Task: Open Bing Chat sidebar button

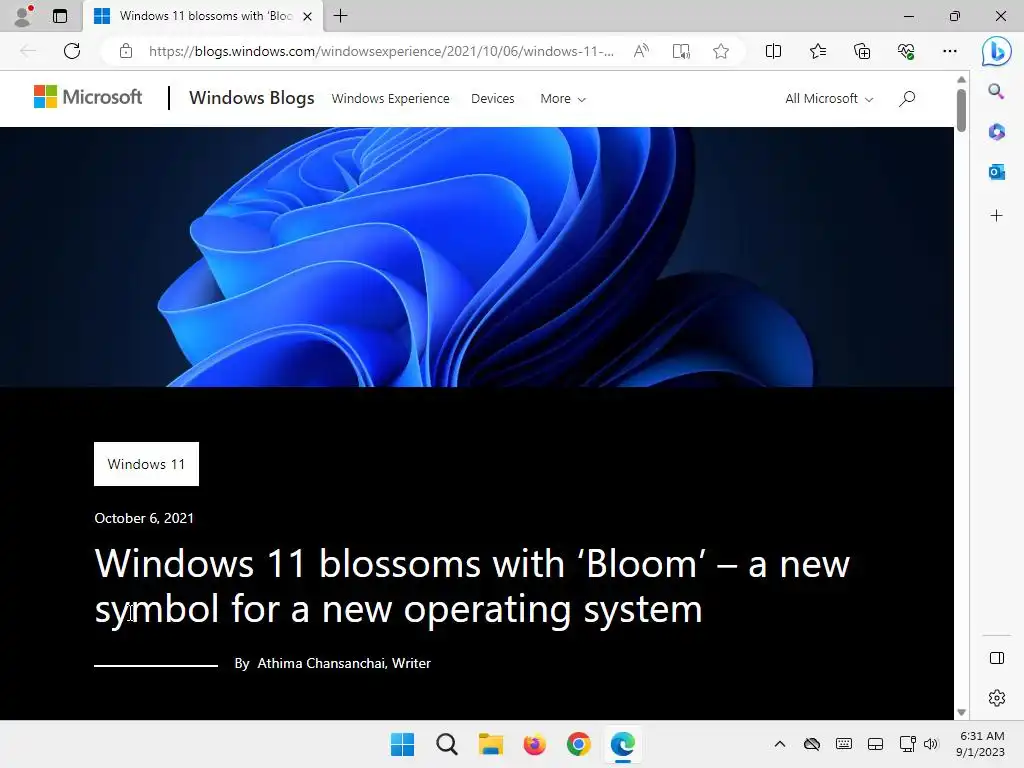Action: [997, 51]
